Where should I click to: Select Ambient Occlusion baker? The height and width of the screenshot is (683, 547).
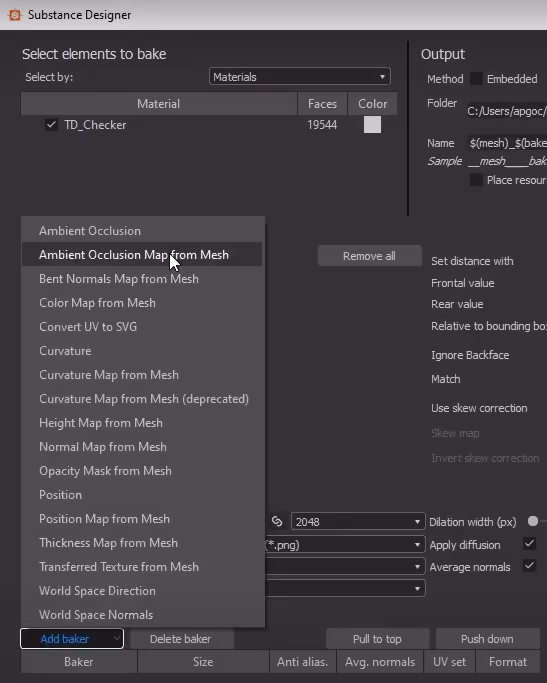pyautogui.click(x=142, y=231)
